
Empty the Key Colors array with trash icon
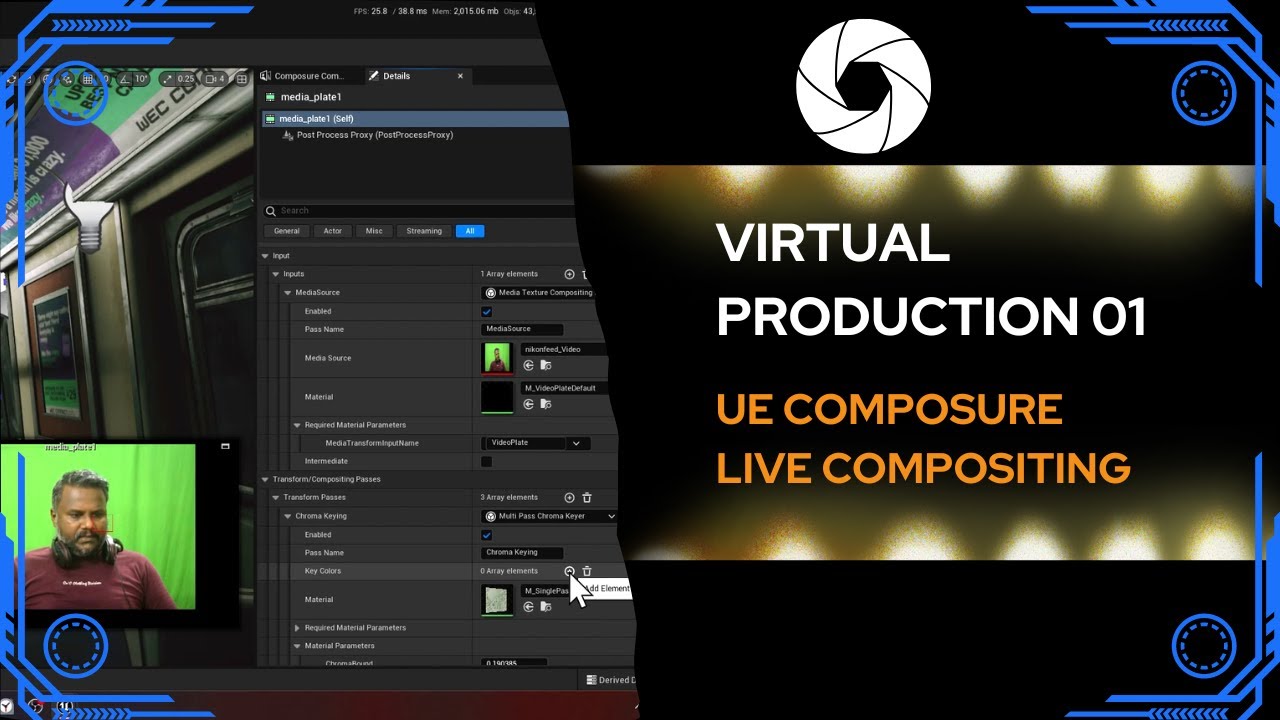pyautogui.click(x=587, y=571)
